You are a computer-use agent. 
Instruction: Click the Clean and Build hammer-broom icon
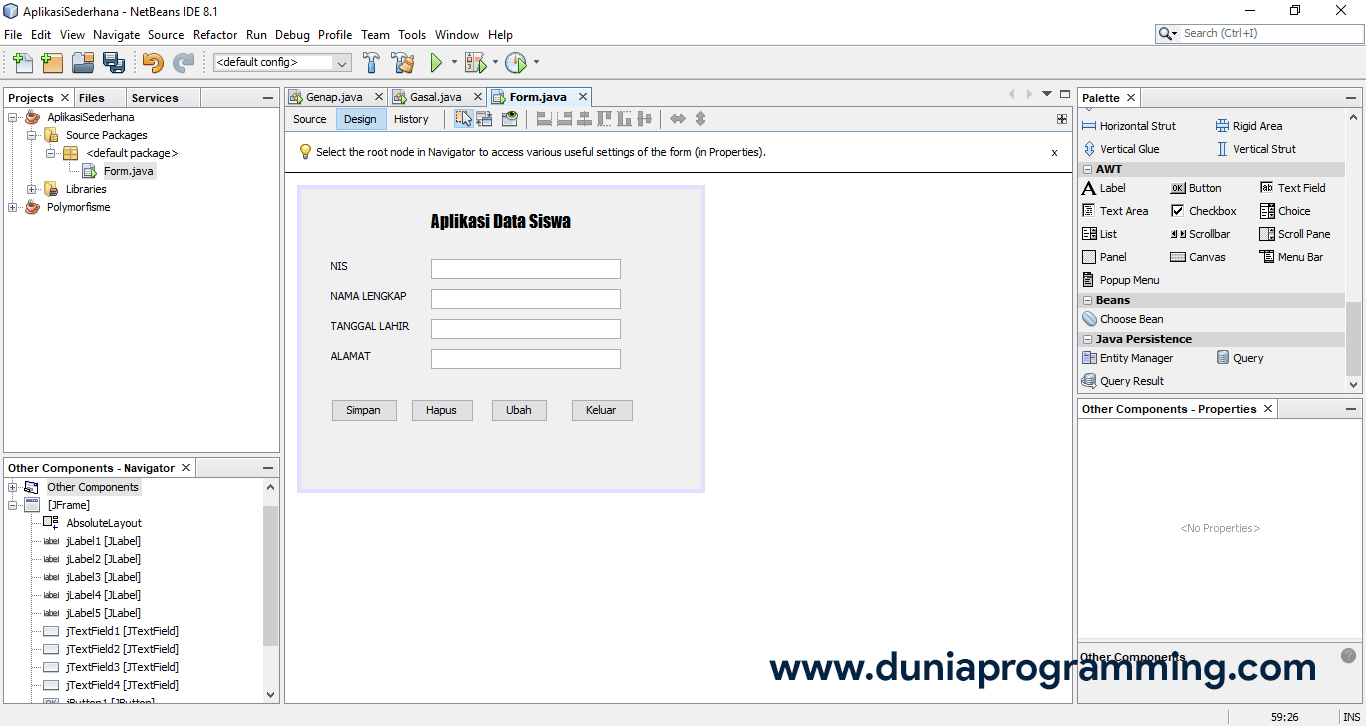pos(403,61)
